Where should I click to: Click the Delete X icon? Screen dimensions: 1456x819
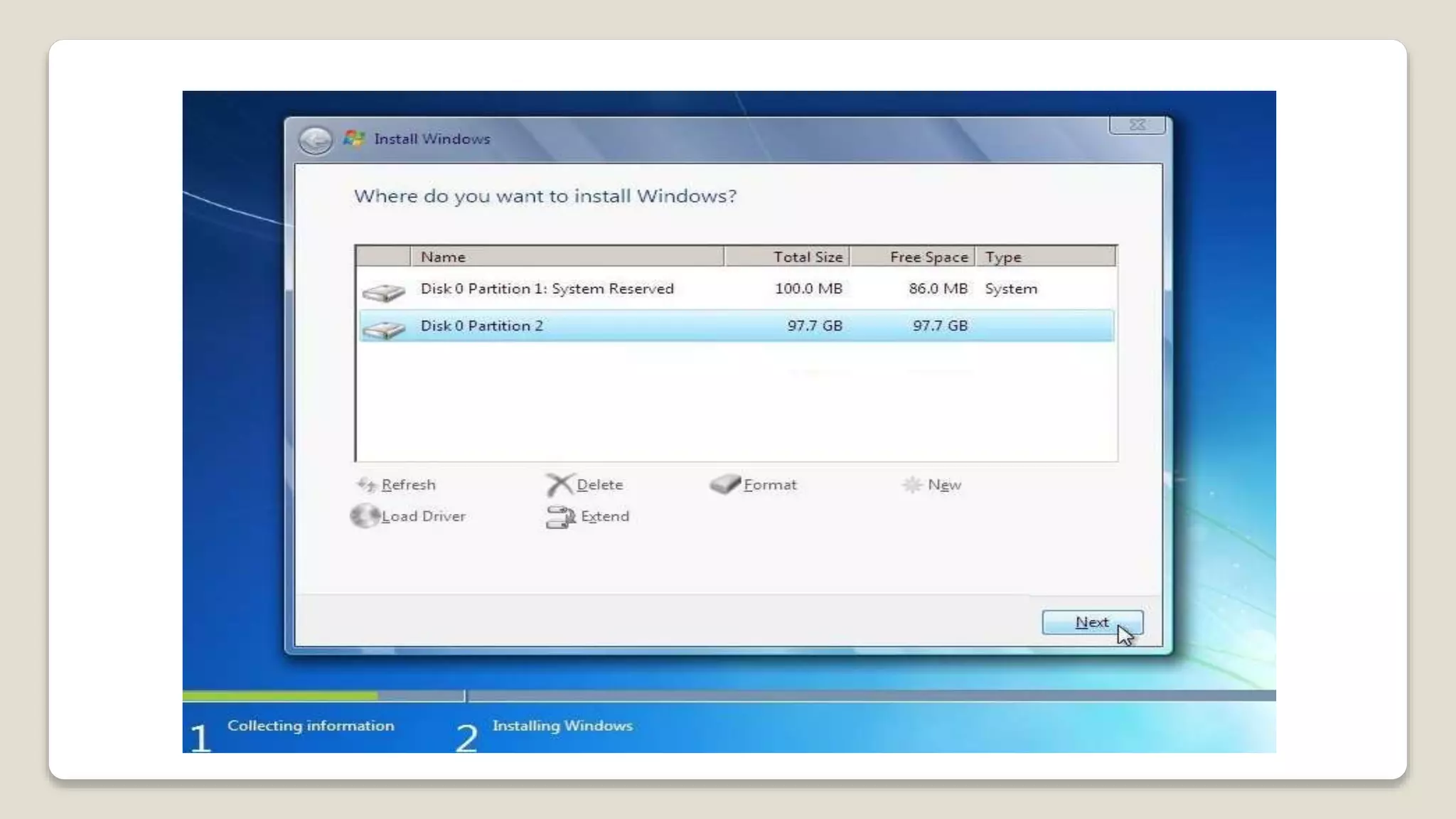pyautogui.click(x=559, y=485)
